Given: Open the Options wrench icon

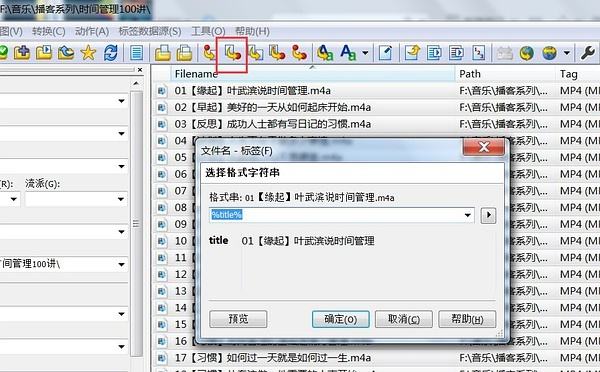Looking at the screenshot, I should coord(587,53).
